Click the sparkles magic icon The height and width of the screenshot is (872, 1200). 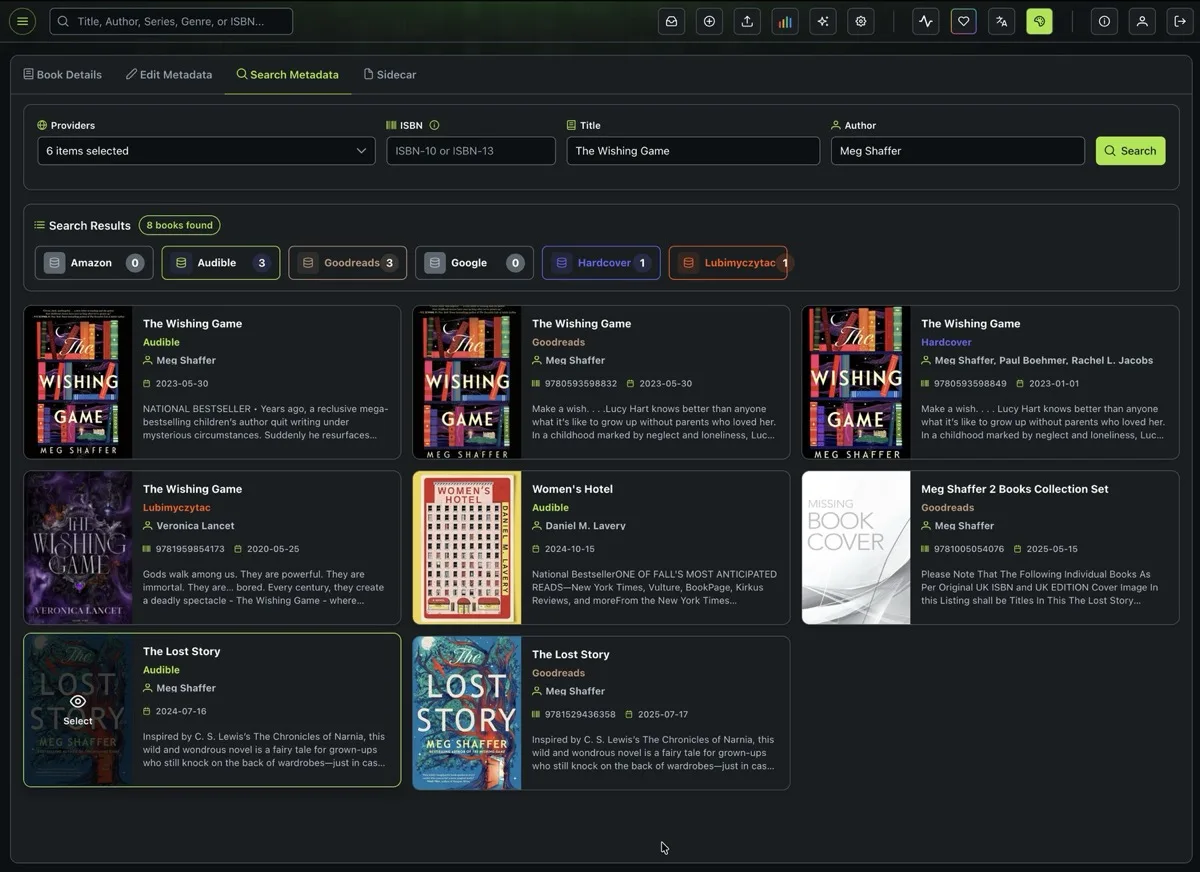pos(823,21)
